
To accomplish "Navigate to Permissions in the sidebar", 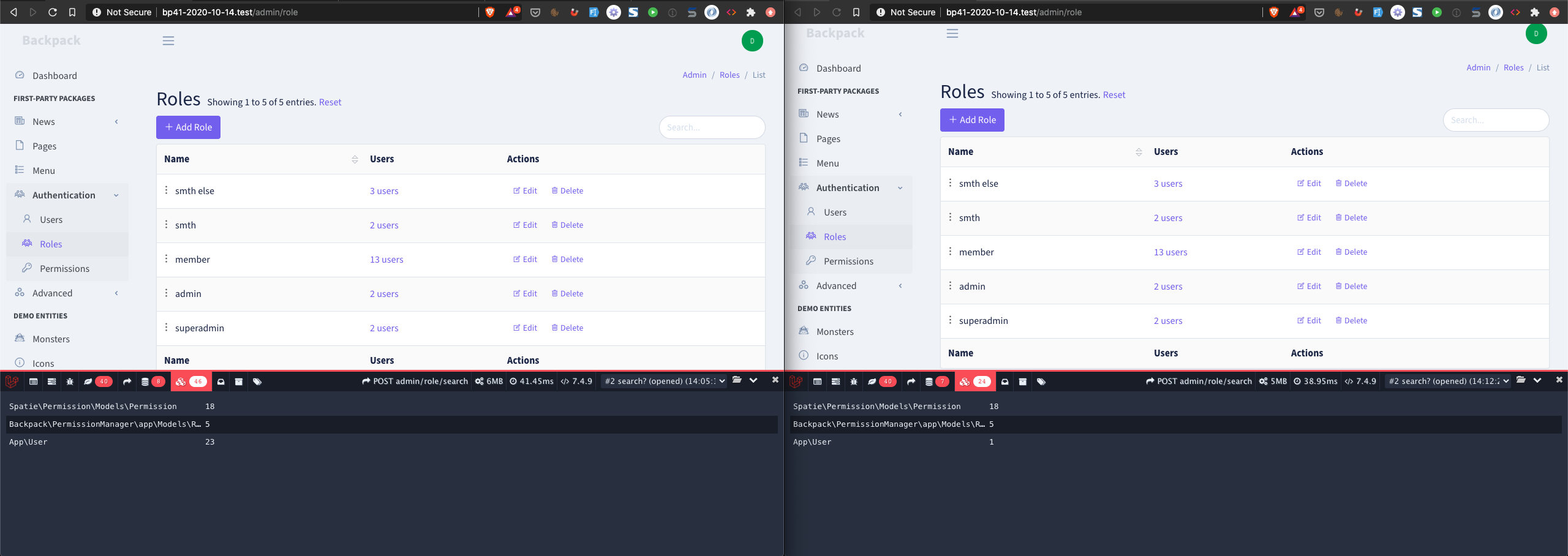I will (x=64, y=268).
